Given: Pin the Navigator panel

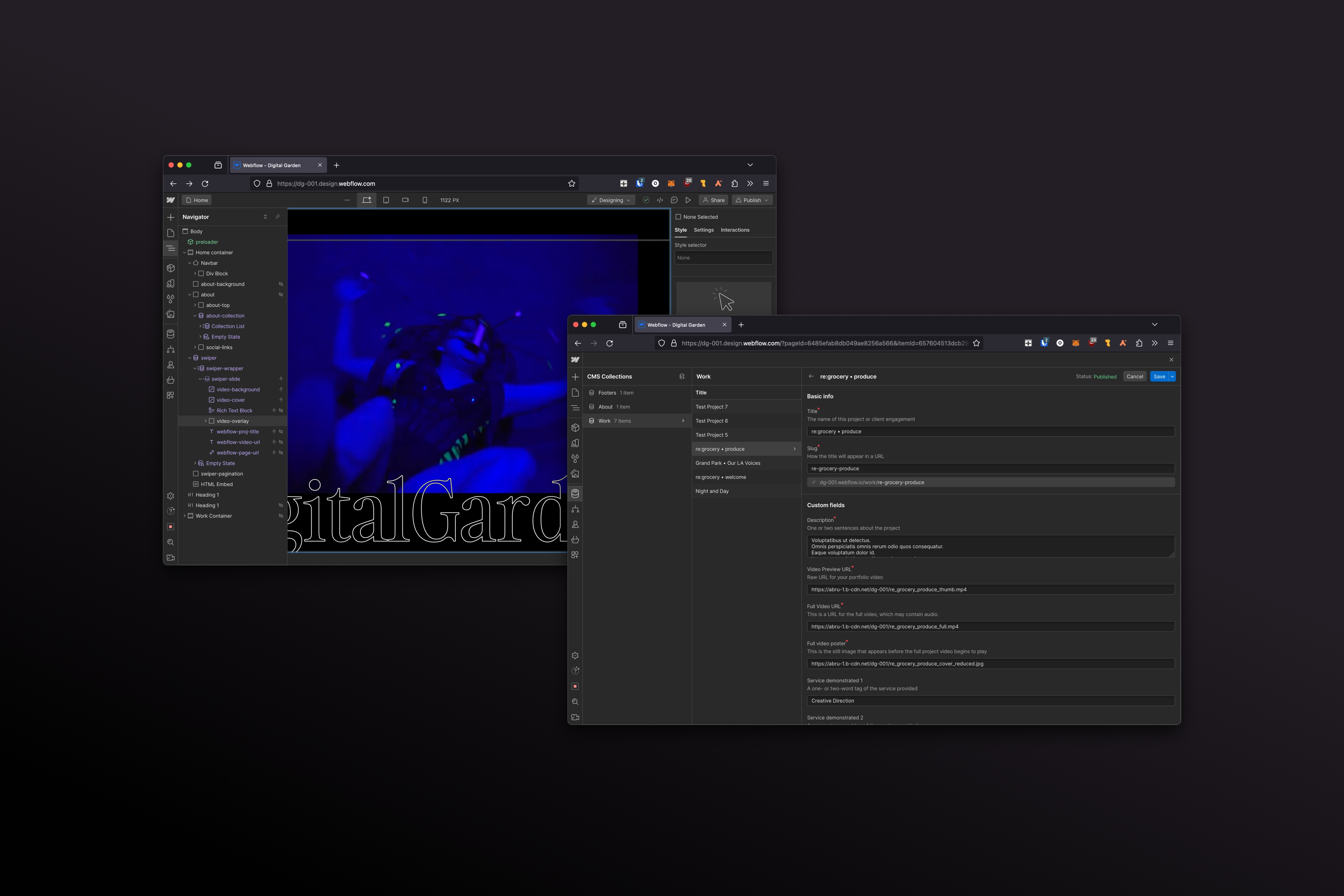Looking at the screenshot, I should [278, 217].
